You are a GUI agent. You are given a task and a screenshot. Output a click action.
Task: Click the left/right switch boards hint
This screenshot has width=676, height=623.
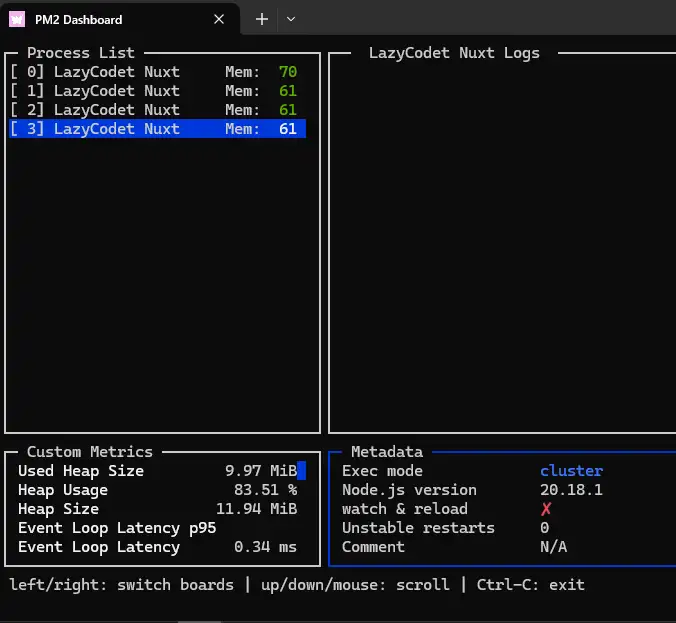point(122,585)
